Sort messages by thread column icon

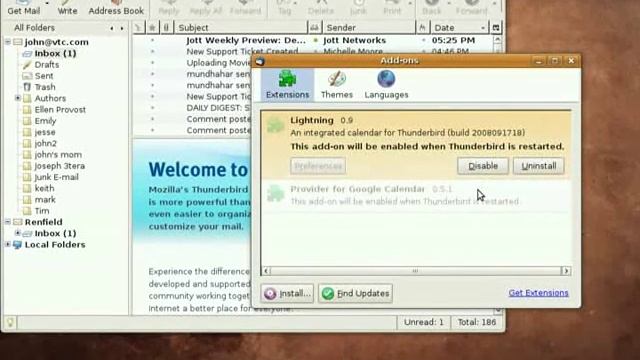(x=138, y=27)
